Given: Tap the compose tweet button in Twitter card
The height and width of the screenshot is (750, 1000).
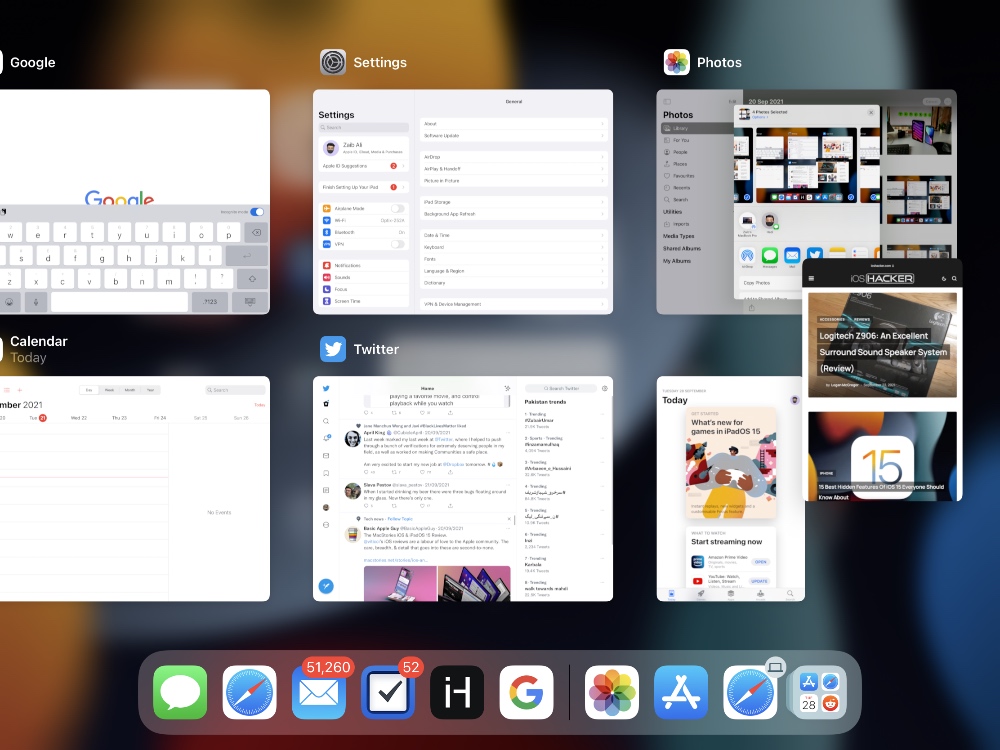Looking at the screenshot, I should tap(326, 586).
